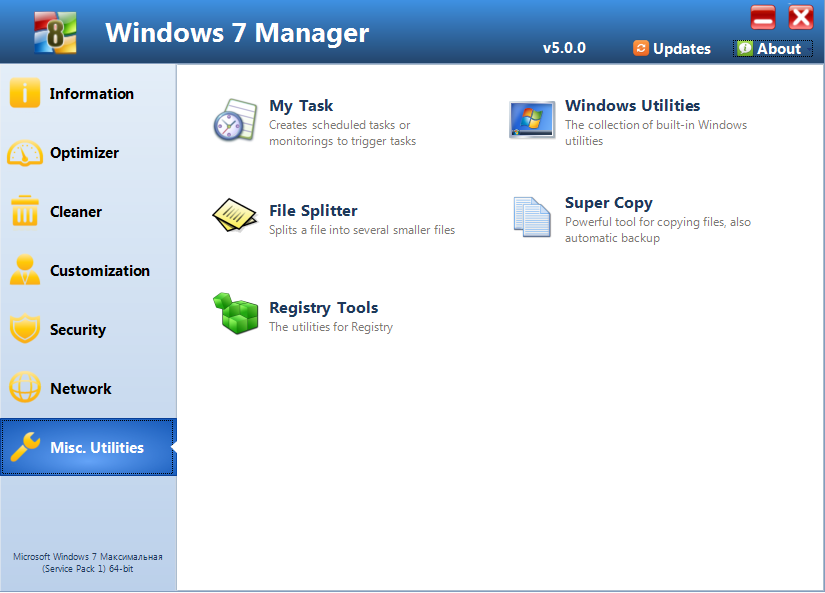
Task: Select the Information section icon
Action: click(x=24, y=93)
